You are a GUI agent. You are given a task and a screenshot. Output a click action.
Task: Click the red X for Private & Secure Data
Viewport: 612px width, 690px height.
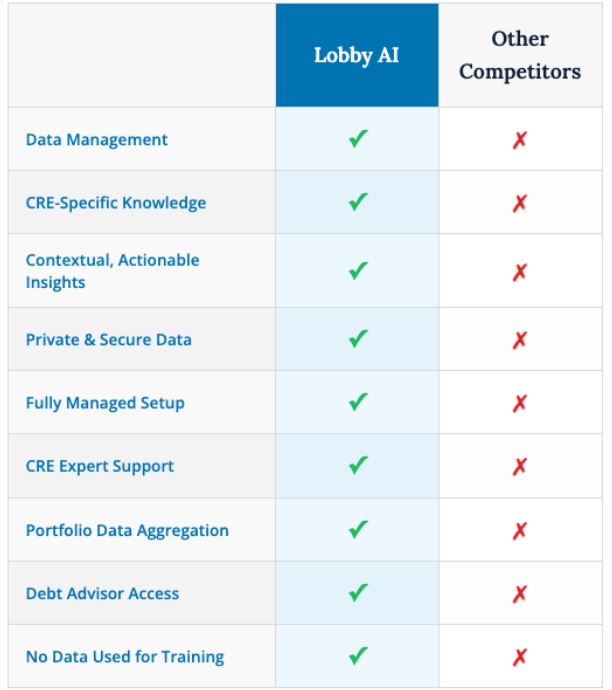pos(519,340)
